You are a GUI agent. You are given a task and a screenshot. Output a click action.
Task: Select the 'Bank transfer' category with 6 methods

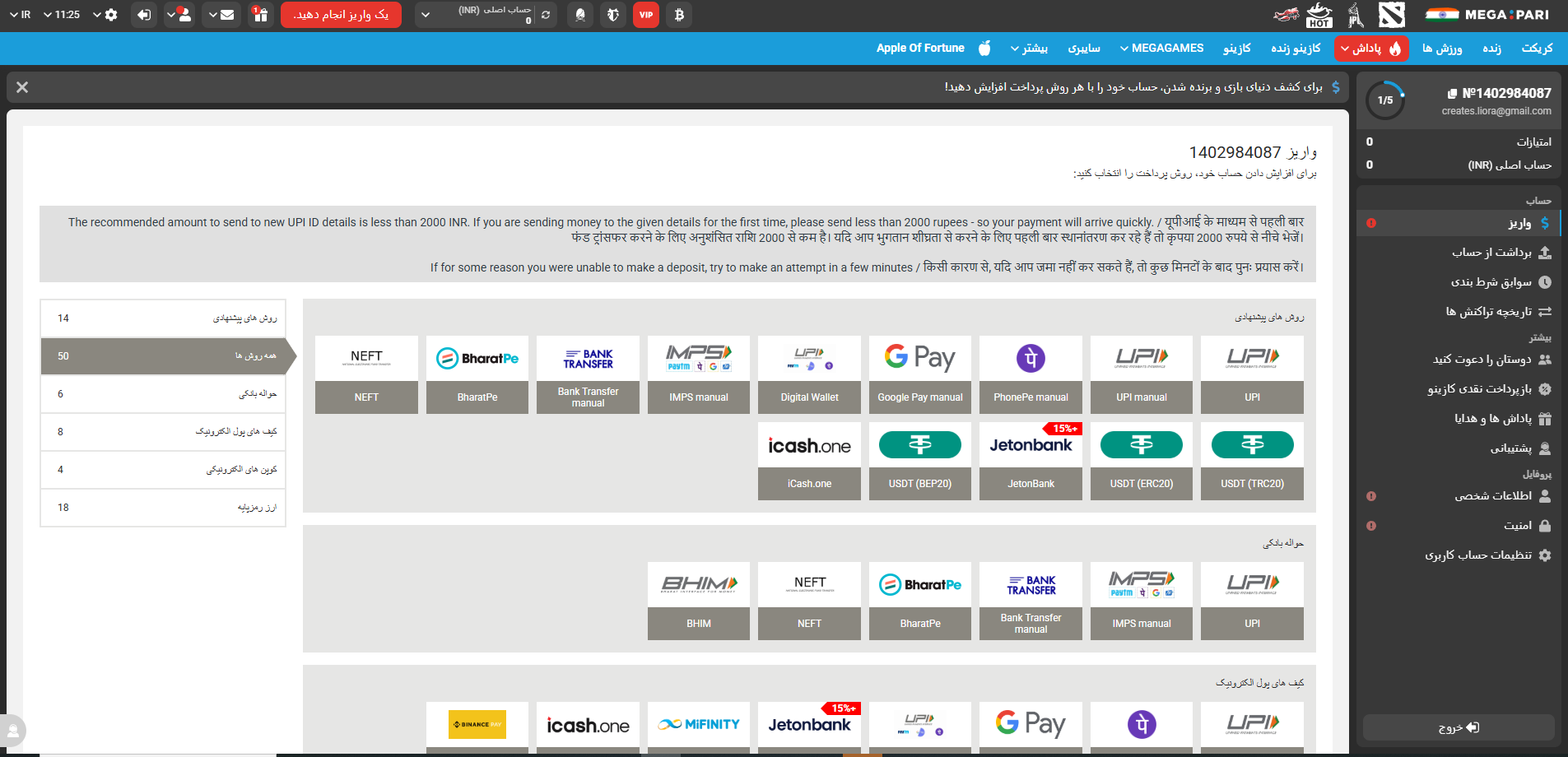163,394
